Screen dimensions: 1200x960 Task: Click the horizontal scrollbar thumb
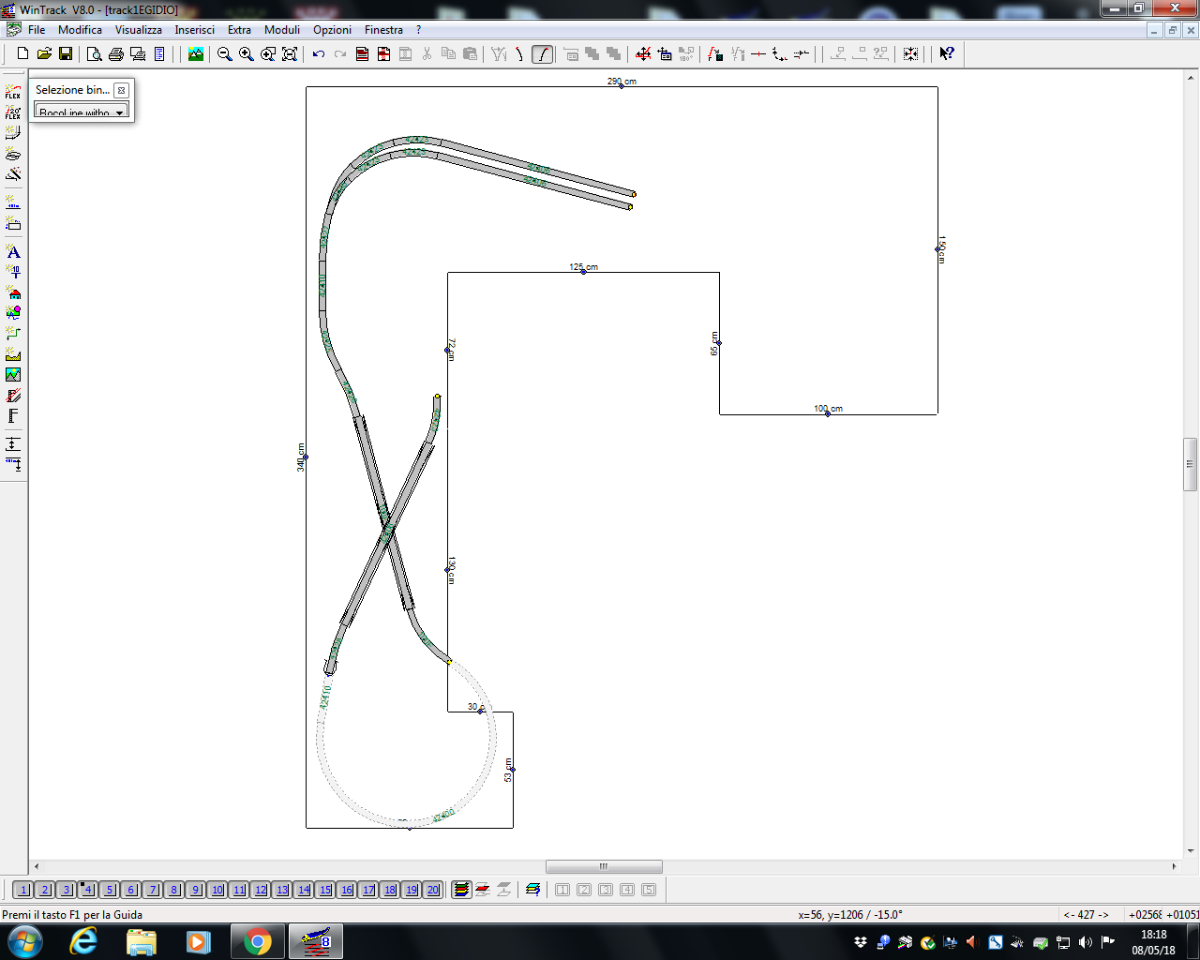pyautogui.click(x=603, y=867)
